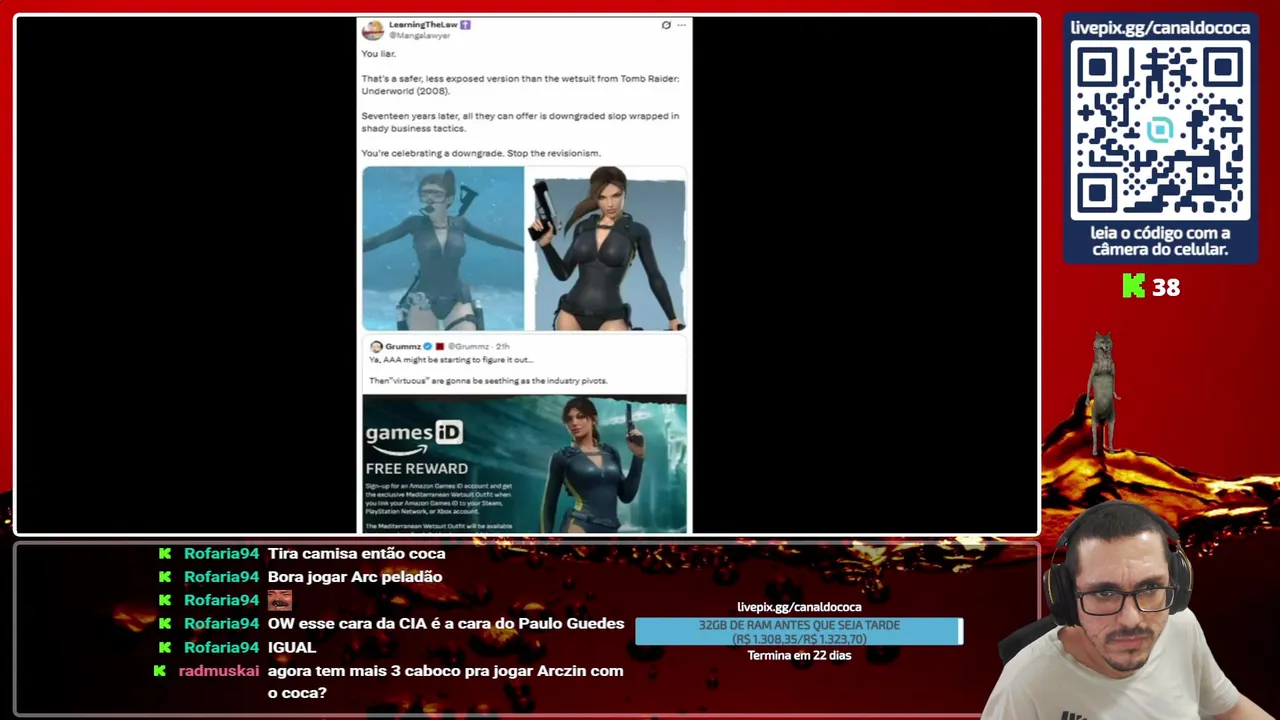Click the purple cross badge beside LearningTheLaw
This screenshot has width=1280, height=720.
click(465, 25)
